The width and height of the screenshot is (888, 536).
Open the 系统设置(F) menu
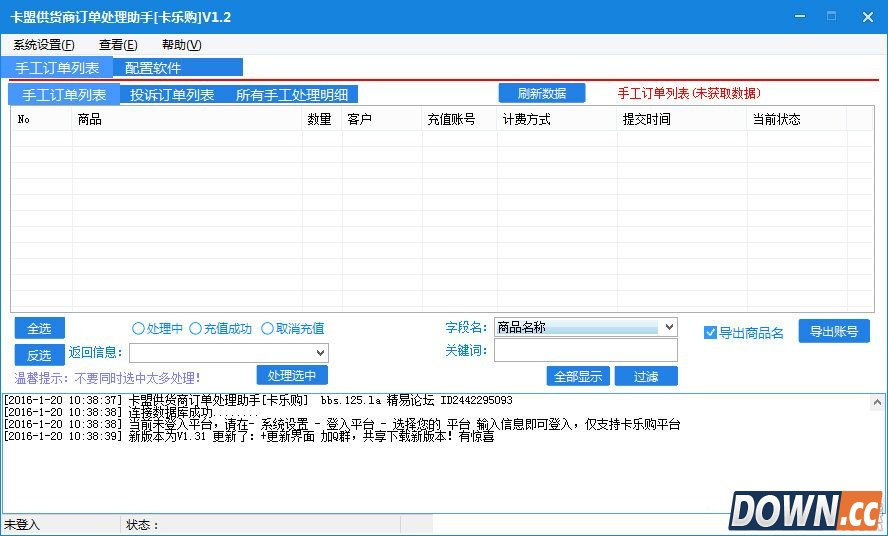[44, 45]
